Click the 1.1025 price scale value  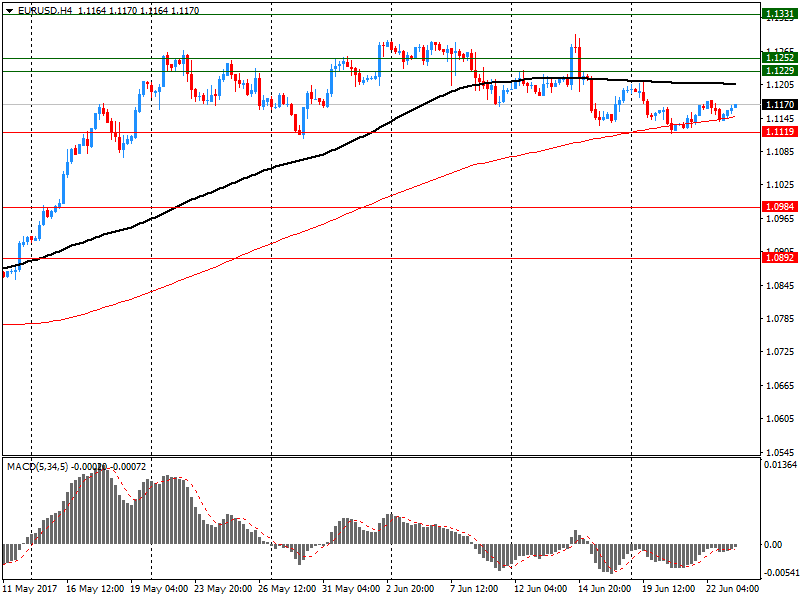(x=780, y=185)
